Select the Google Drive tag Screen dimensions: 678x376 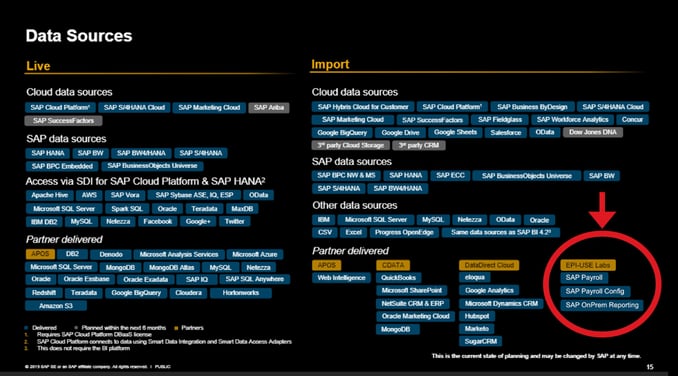(x=400, y=133)
